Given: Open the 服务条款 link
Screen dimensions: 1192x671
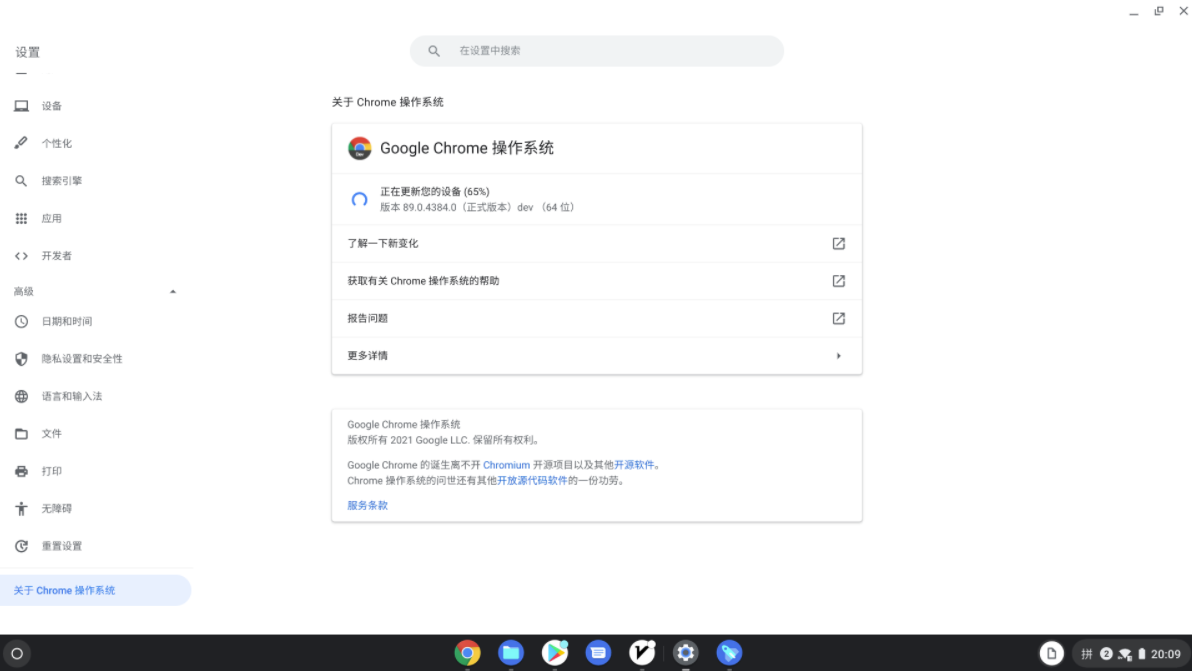Looking at the screenshot, I should click(x=367, y=505).
